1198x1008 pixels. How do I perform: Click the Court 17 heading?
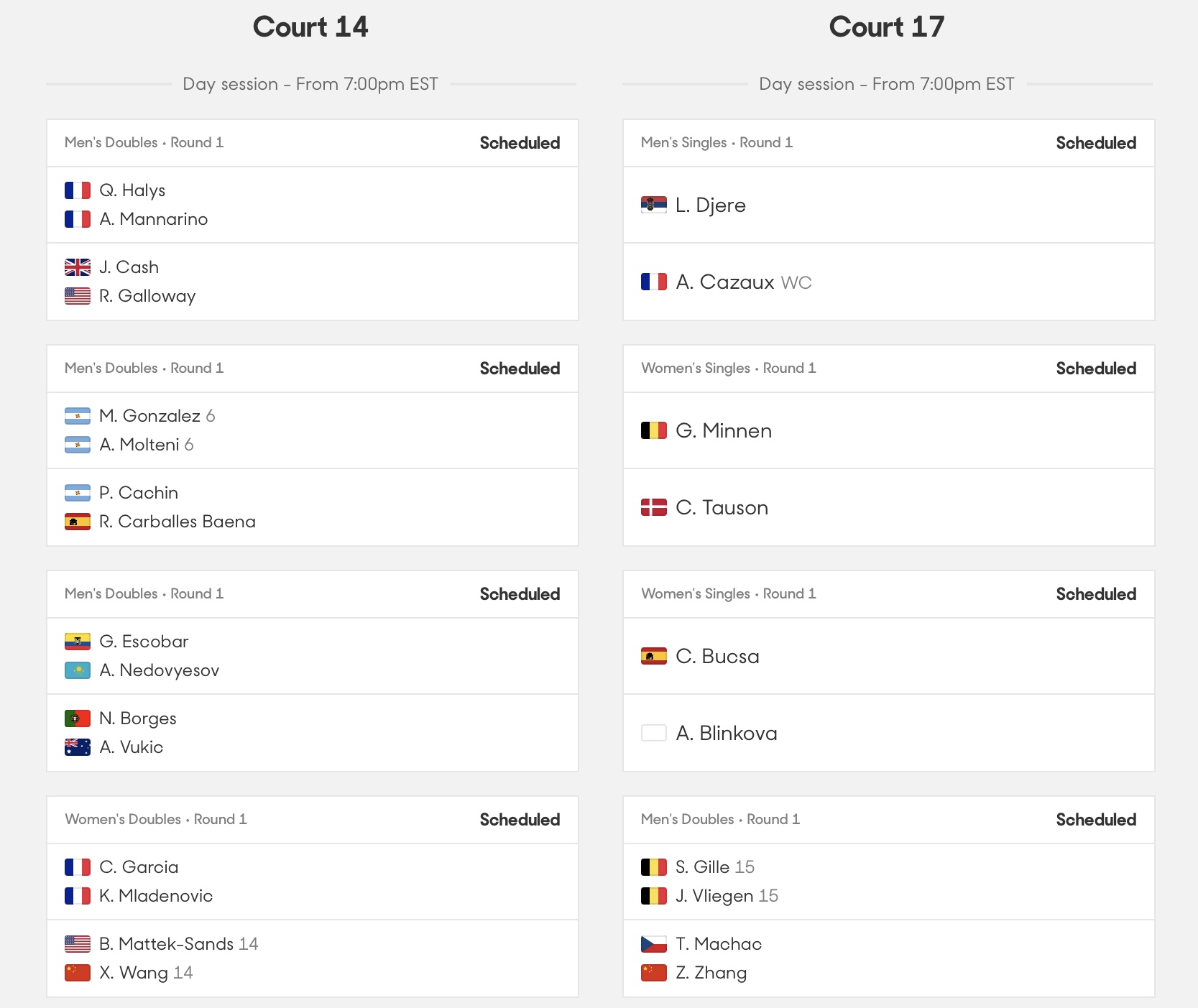coord(887,27)
